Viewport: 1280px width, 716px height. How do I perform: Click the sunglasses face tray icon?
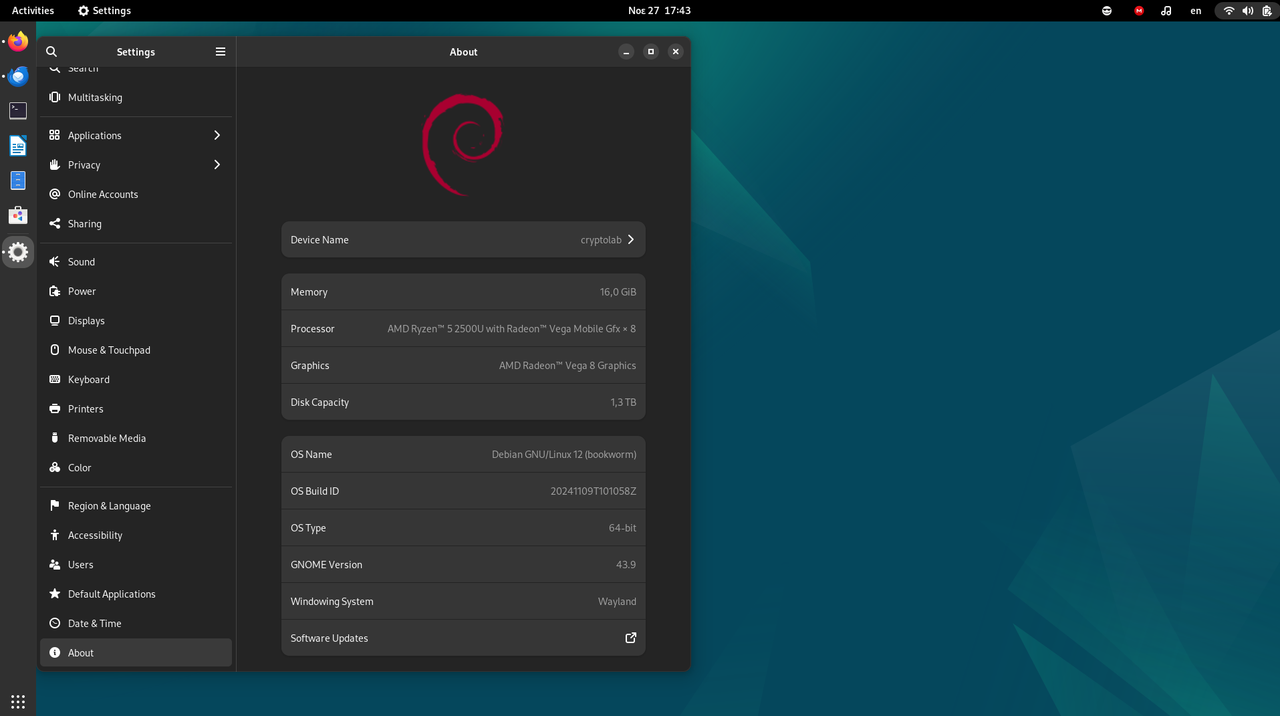[1107, 11]
